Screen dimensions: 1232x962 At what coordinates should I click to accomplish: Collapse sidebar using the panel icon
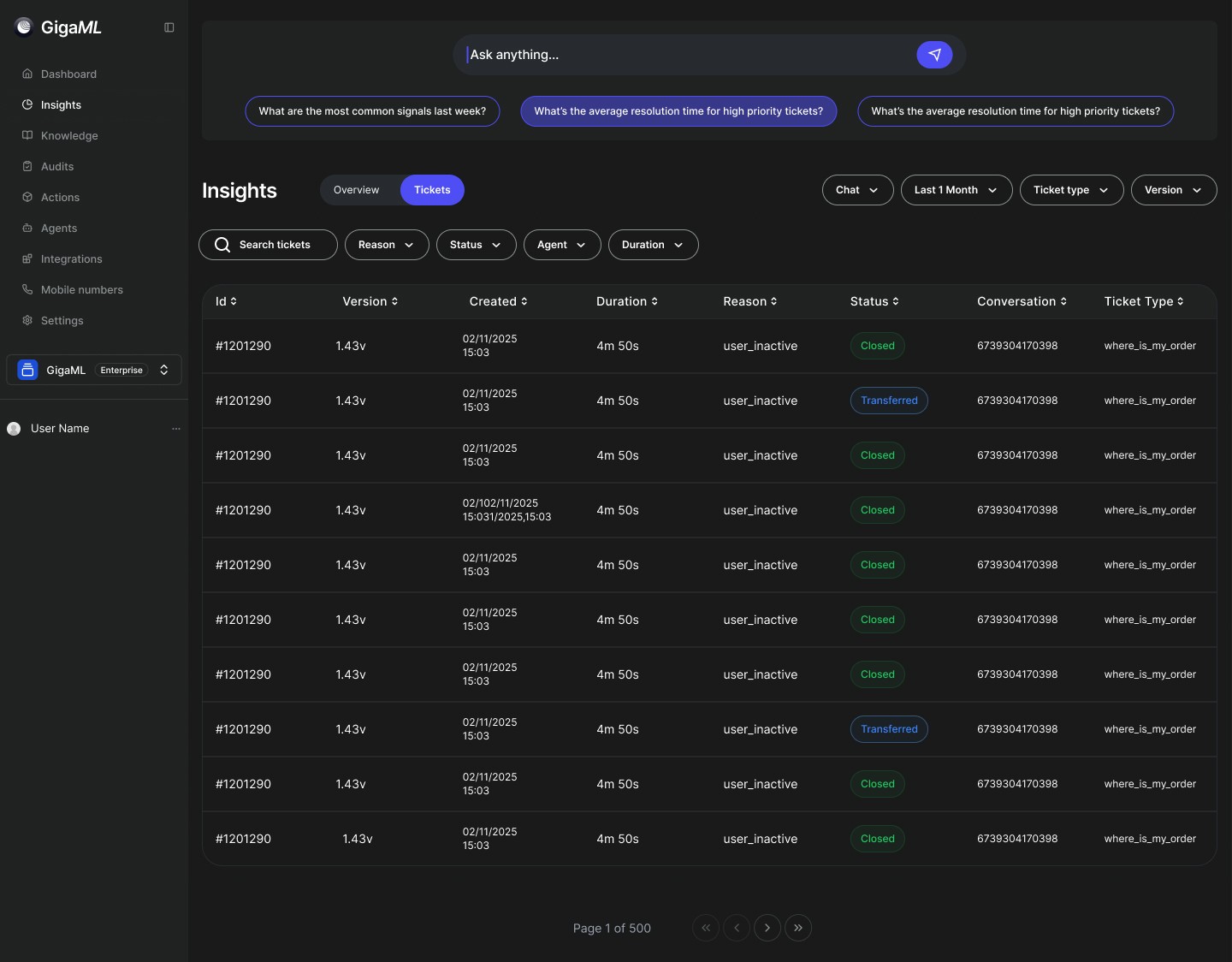tap(169, 27)
